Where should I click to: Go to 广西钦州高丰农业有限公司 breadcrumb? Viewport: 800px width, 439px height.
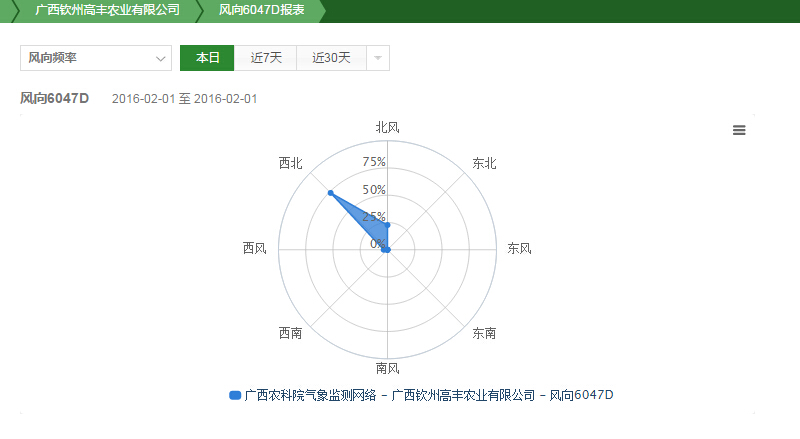[107, 10]
